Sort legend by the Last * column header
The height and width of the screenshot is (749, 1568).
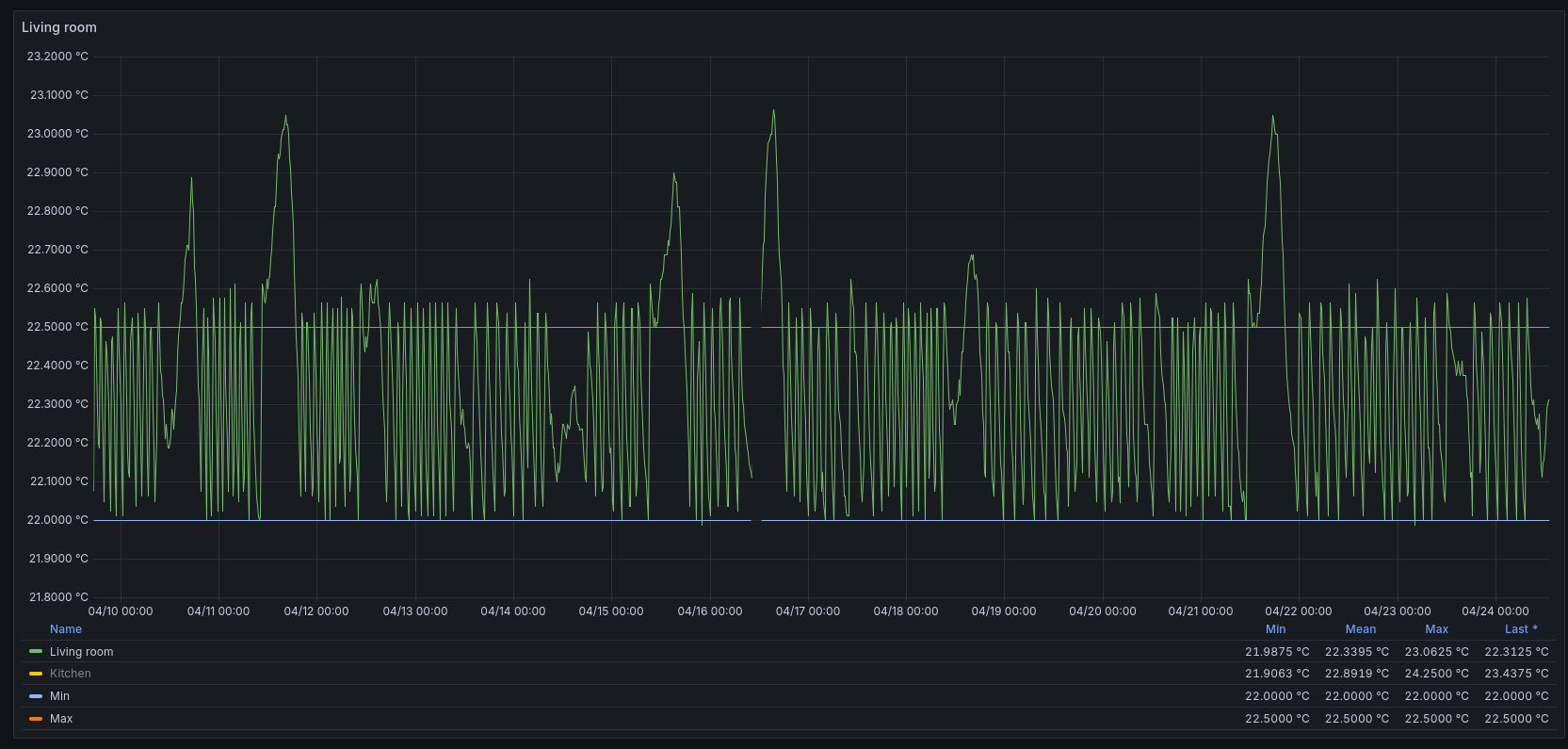[x=1520, y=629]
